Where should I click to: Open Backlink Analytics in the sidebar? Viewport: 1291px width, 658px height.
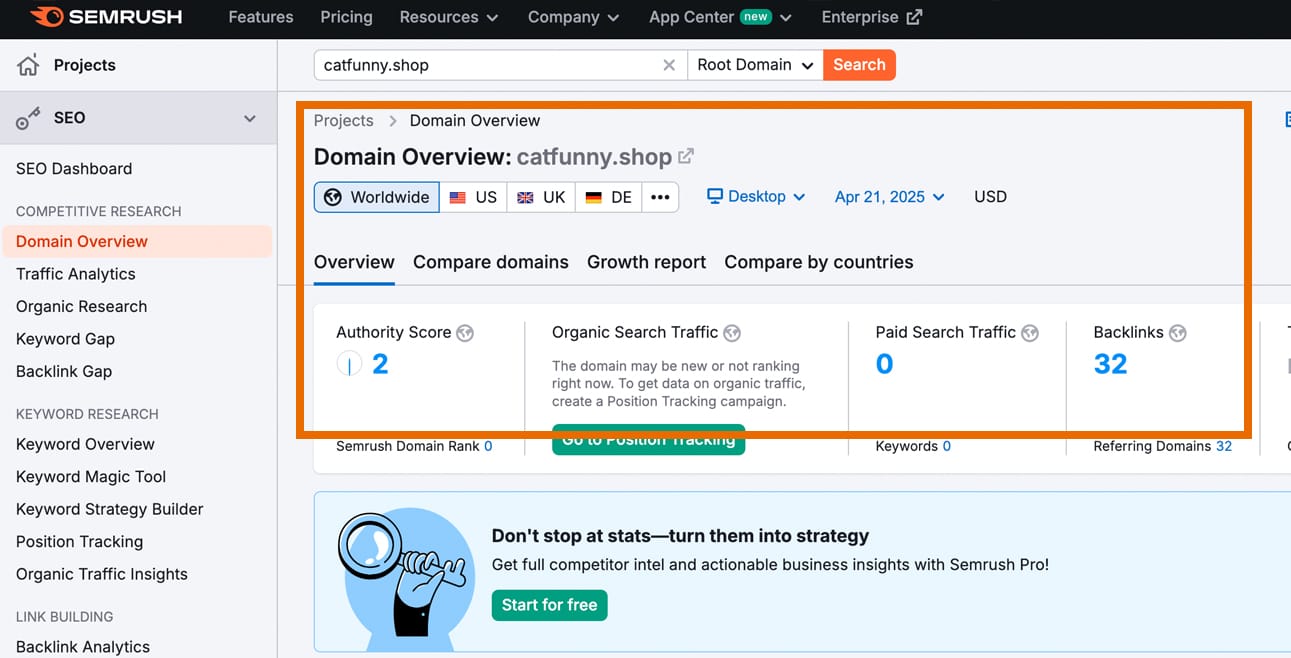83,647
